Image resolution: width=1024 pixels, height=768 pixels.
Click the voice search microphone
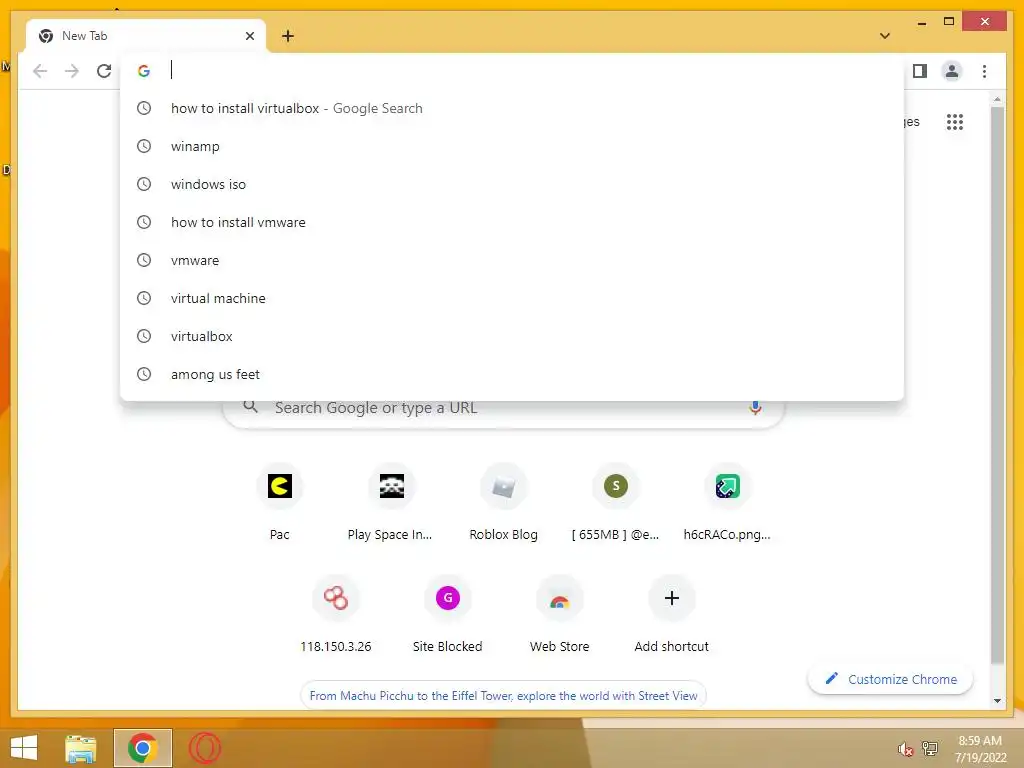point(755,408)
